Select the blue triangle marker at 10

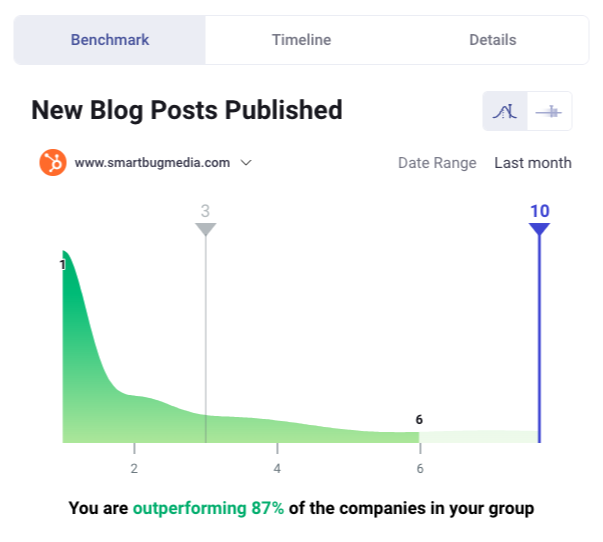pos(539,229)
